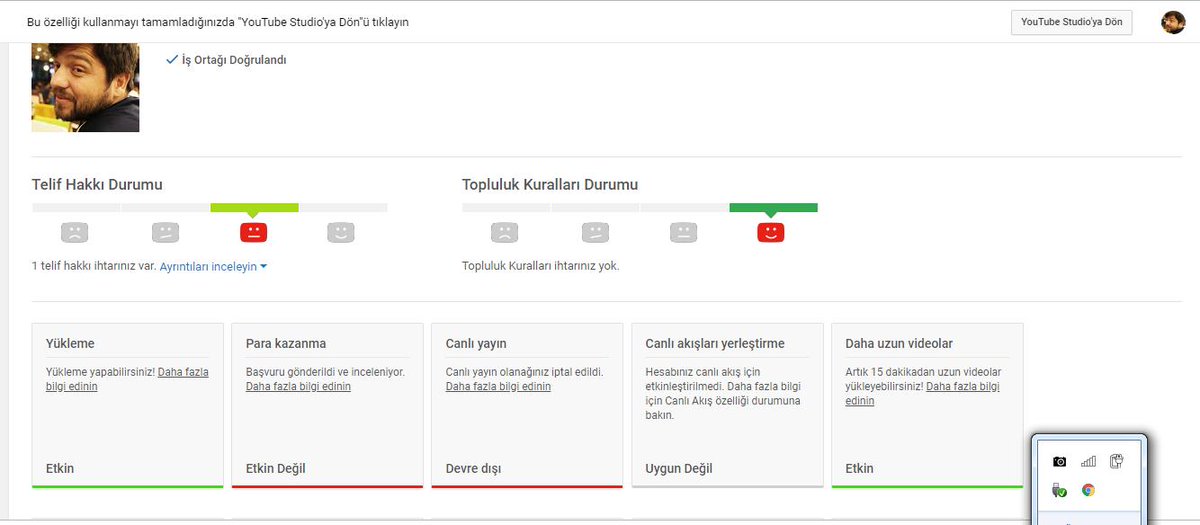
Task: Click the İş Ortağı Doğrulandı checkmark icon
Action: [x=172, y=60]
